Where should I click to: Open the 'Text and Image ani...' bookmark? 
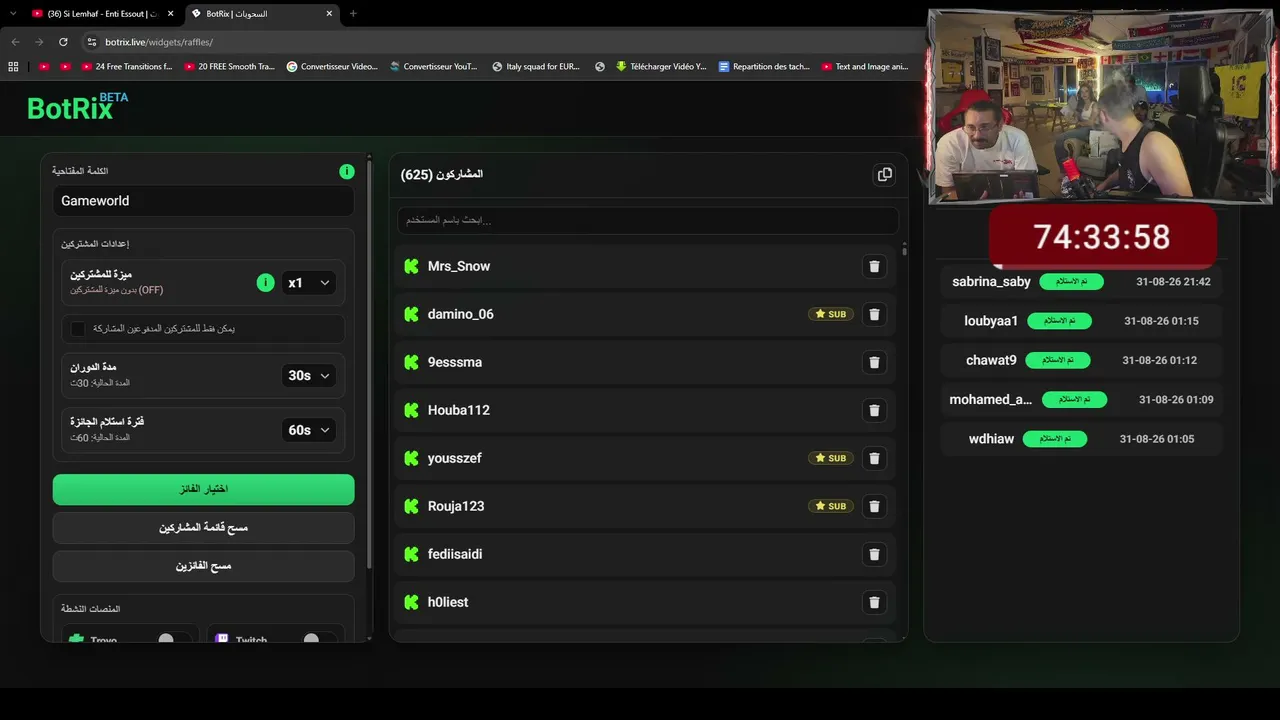point(865,67)
